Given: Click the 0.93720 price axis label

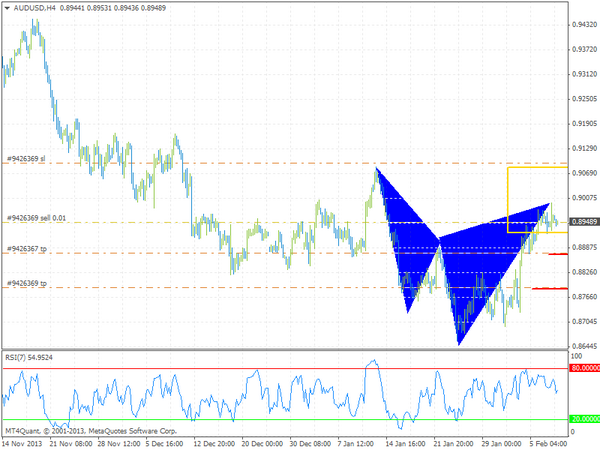Looking at the screenshot, I should [x=584, y=49].
